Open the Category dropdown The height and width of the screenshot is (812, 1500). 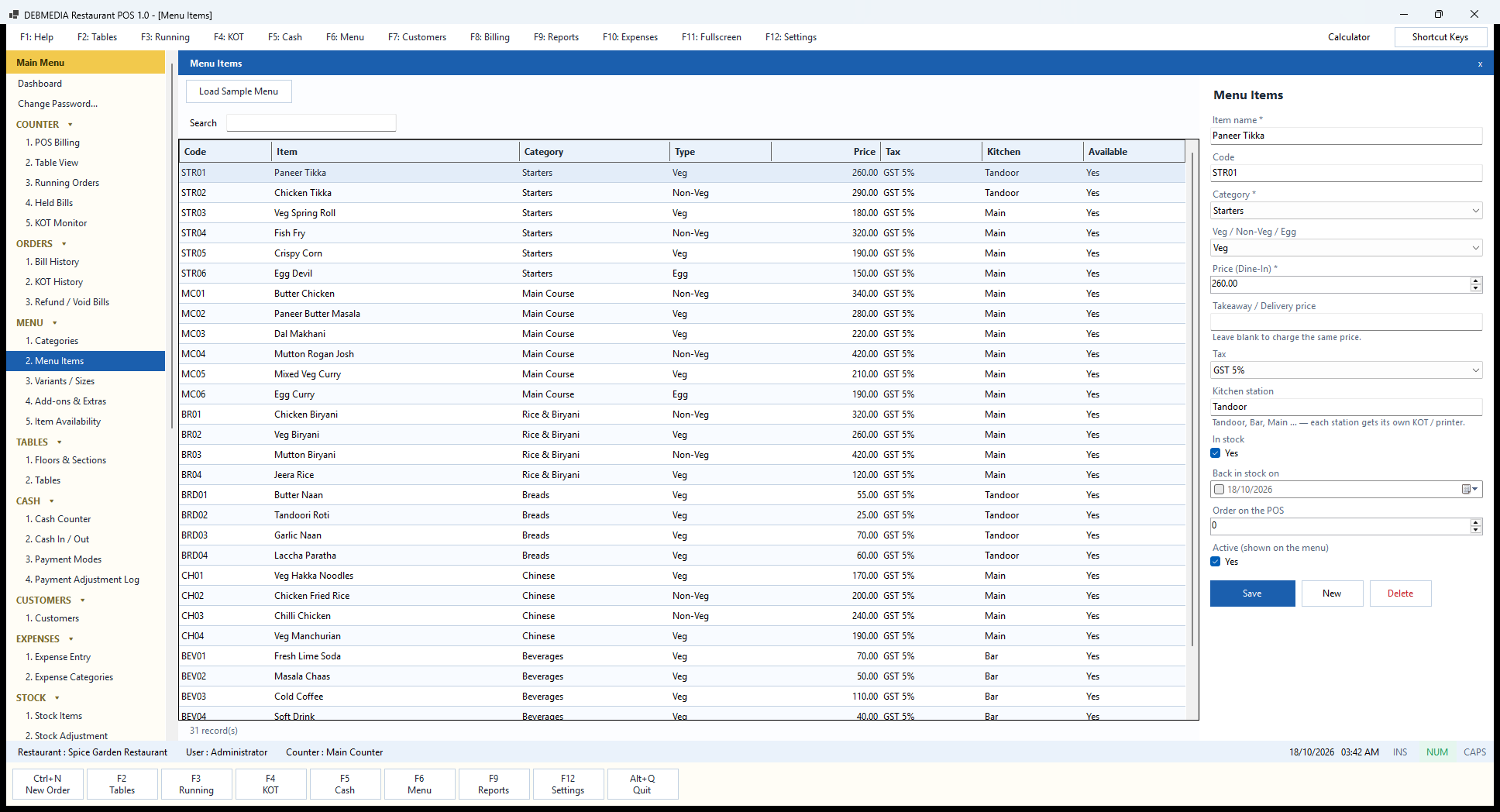tap(1347, 211)
